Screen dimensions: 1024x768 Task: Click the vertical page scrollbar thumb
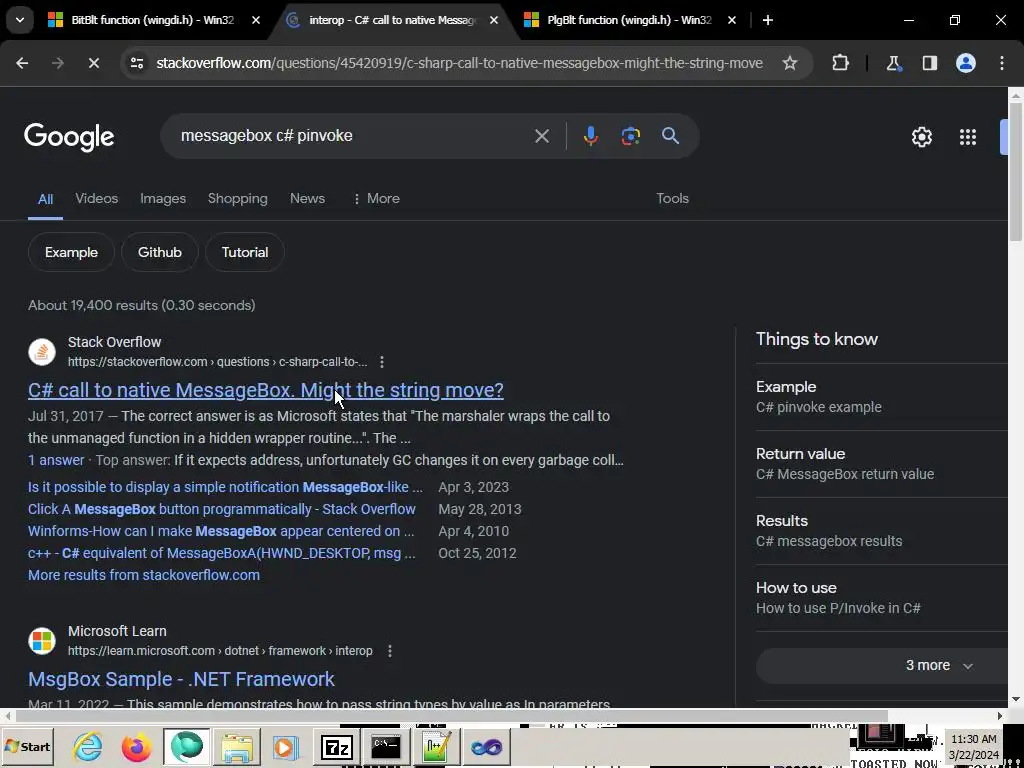pyautogui.click(x=1016, y=171)
